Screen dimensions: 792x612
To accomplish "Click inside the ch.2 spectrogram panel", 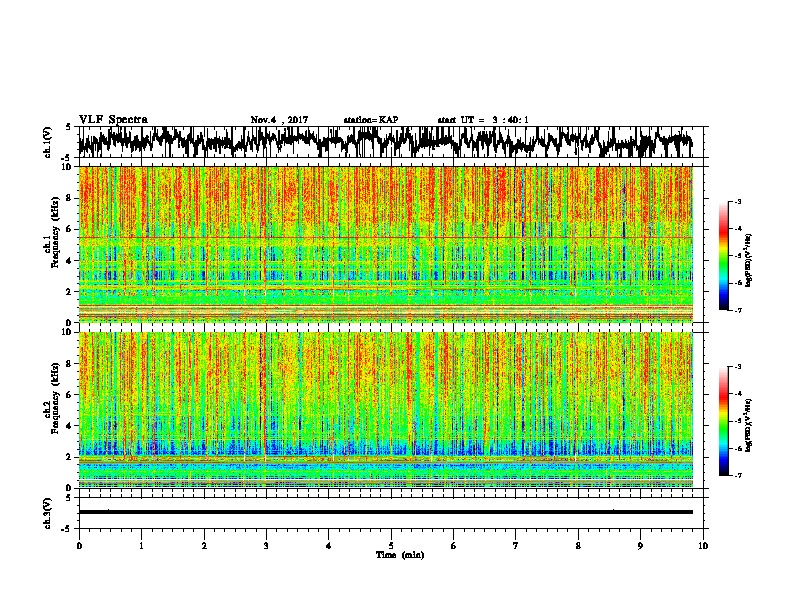I will 386,410.
